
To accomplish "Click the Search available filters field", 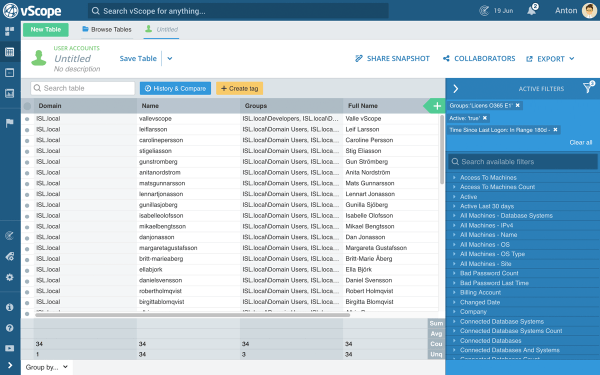I will pyautogui.click(x=523, y=161).
